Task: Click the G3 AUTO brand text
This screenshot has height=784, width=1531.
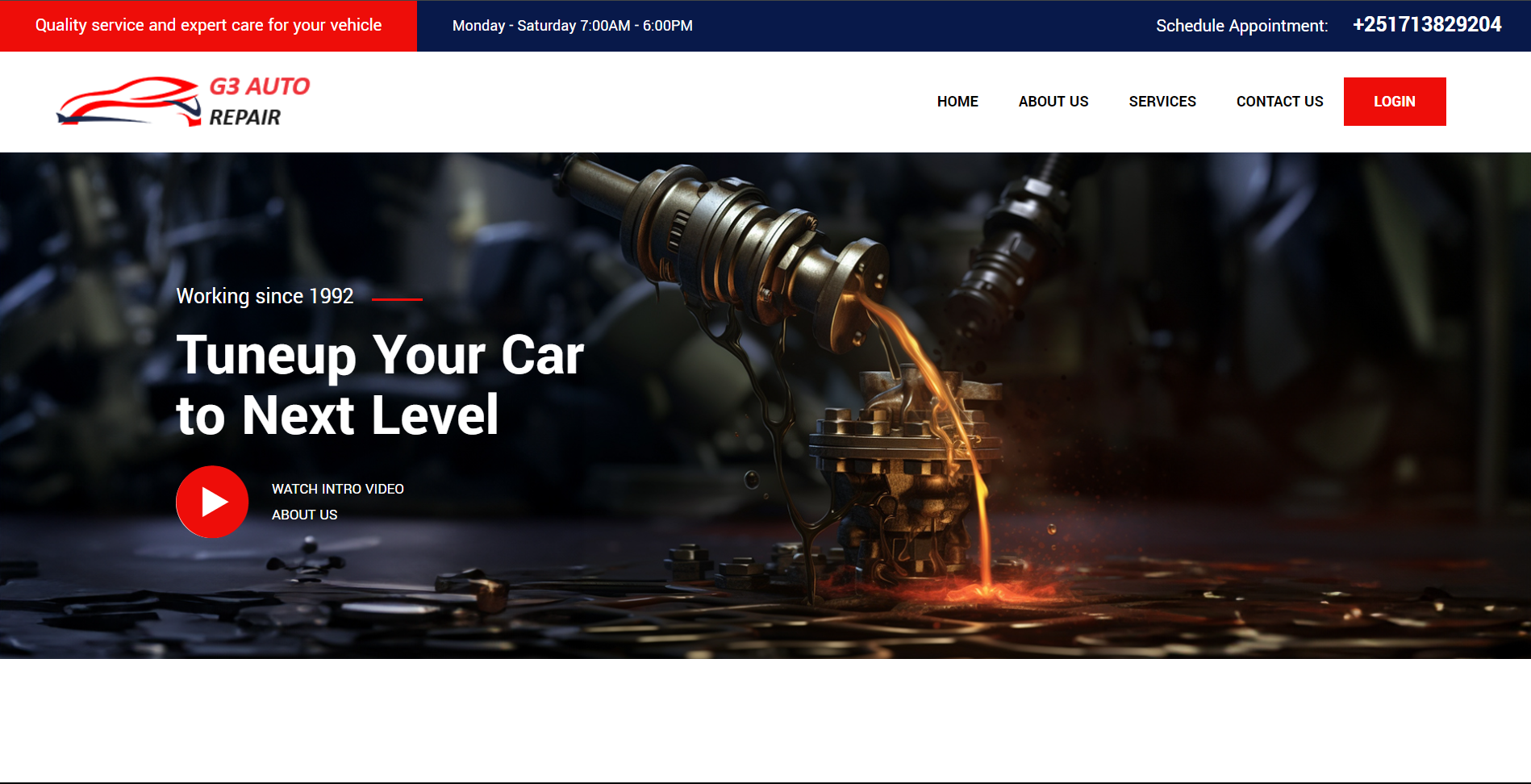Action: pyautogui.click(x=260, y=86)
